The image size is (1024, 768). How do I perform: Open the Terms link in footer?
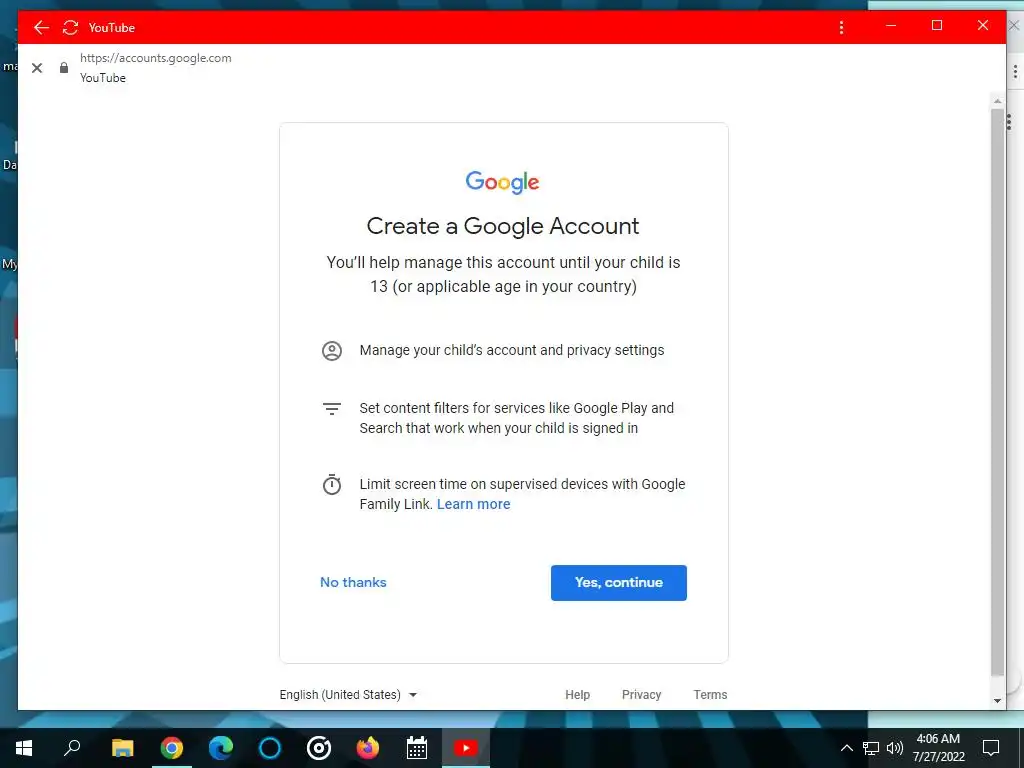point(711,695)
